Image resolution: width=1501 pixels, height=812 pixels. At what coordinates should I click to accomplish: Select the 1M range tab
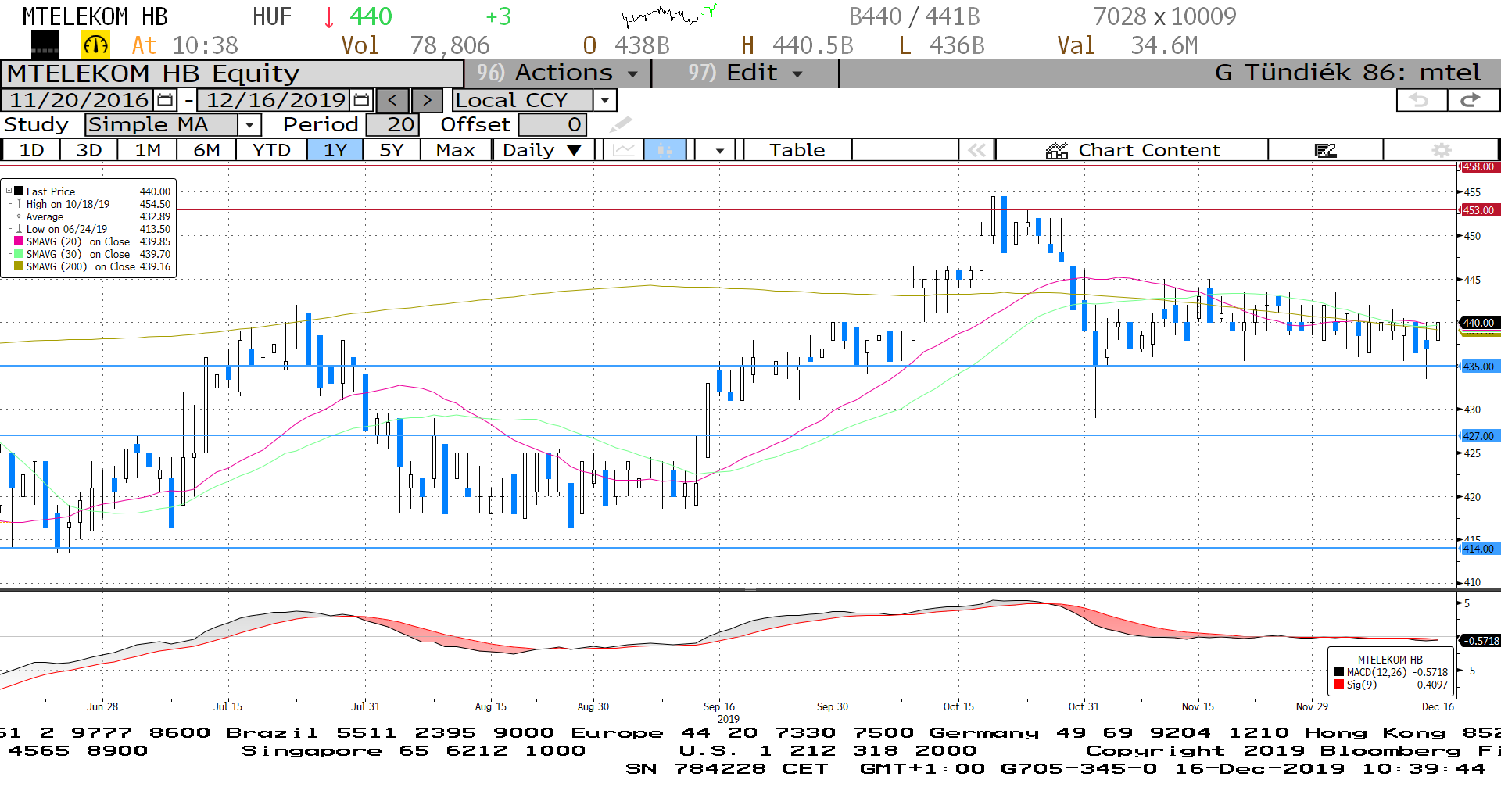coord(148,150)
